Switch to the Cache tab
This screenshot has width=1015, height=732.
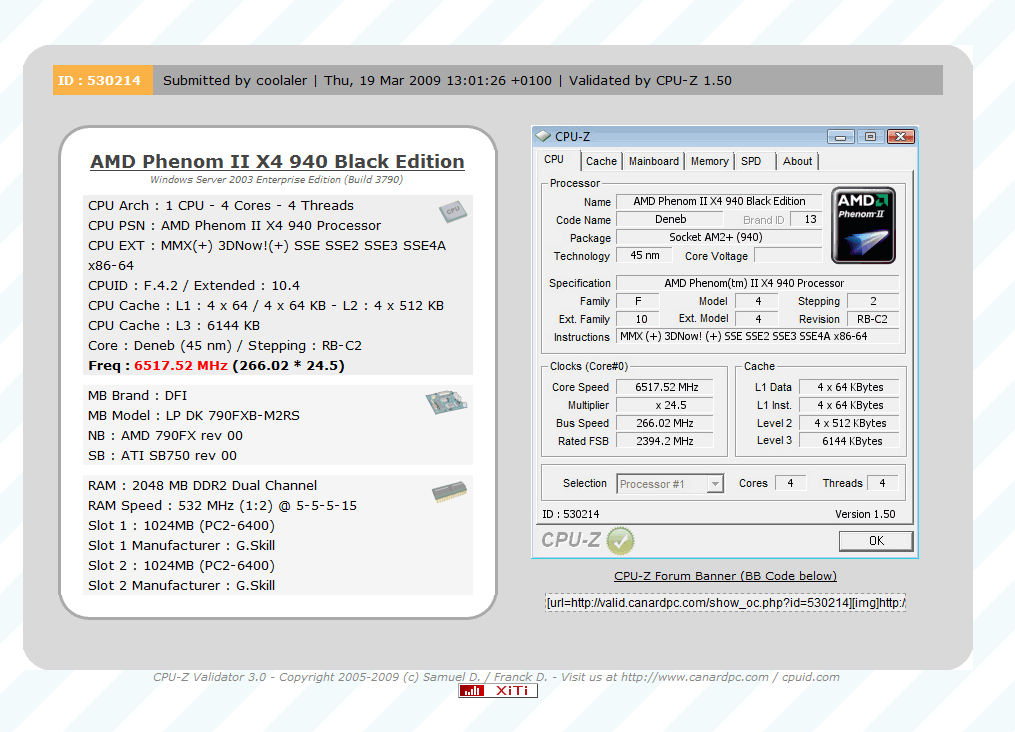click(601, 161)
